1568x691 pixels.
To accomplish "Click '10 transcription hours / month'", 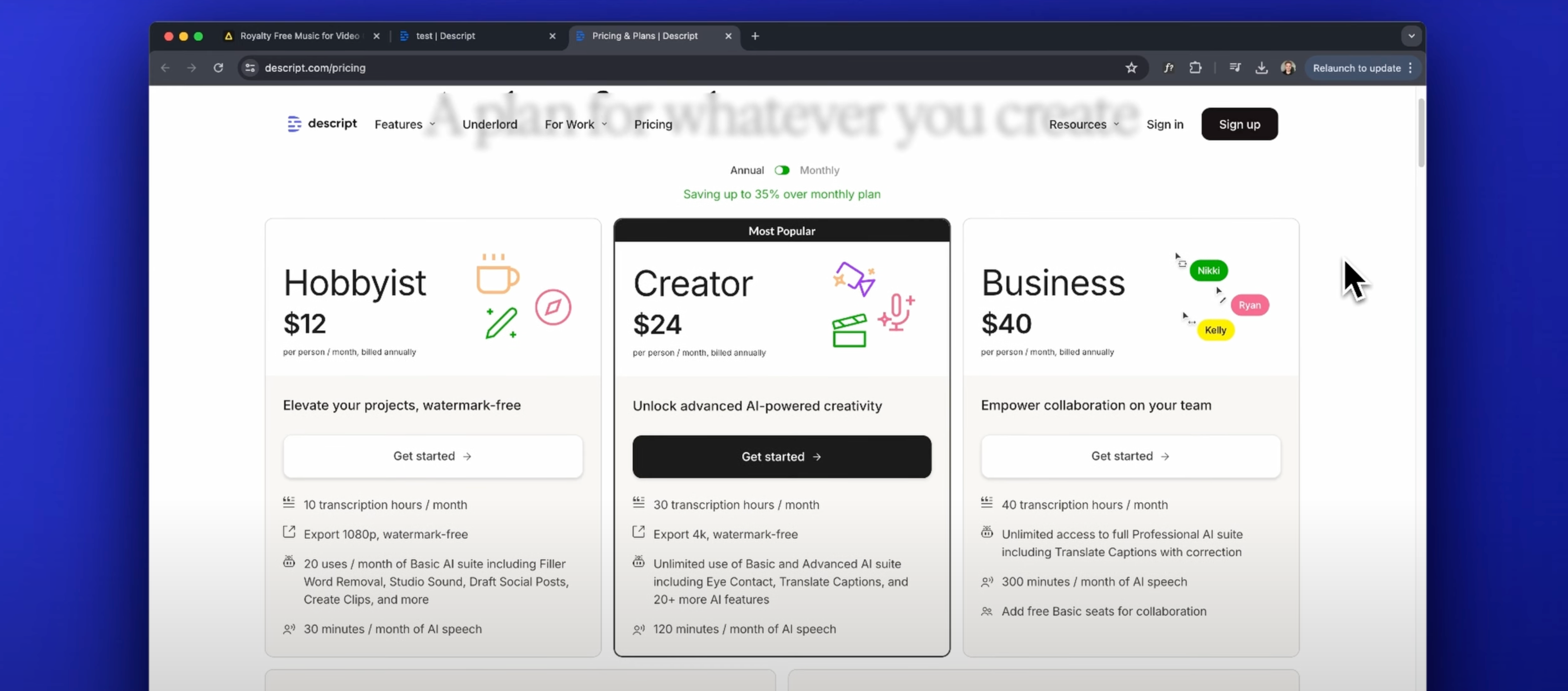I will 385,505.
